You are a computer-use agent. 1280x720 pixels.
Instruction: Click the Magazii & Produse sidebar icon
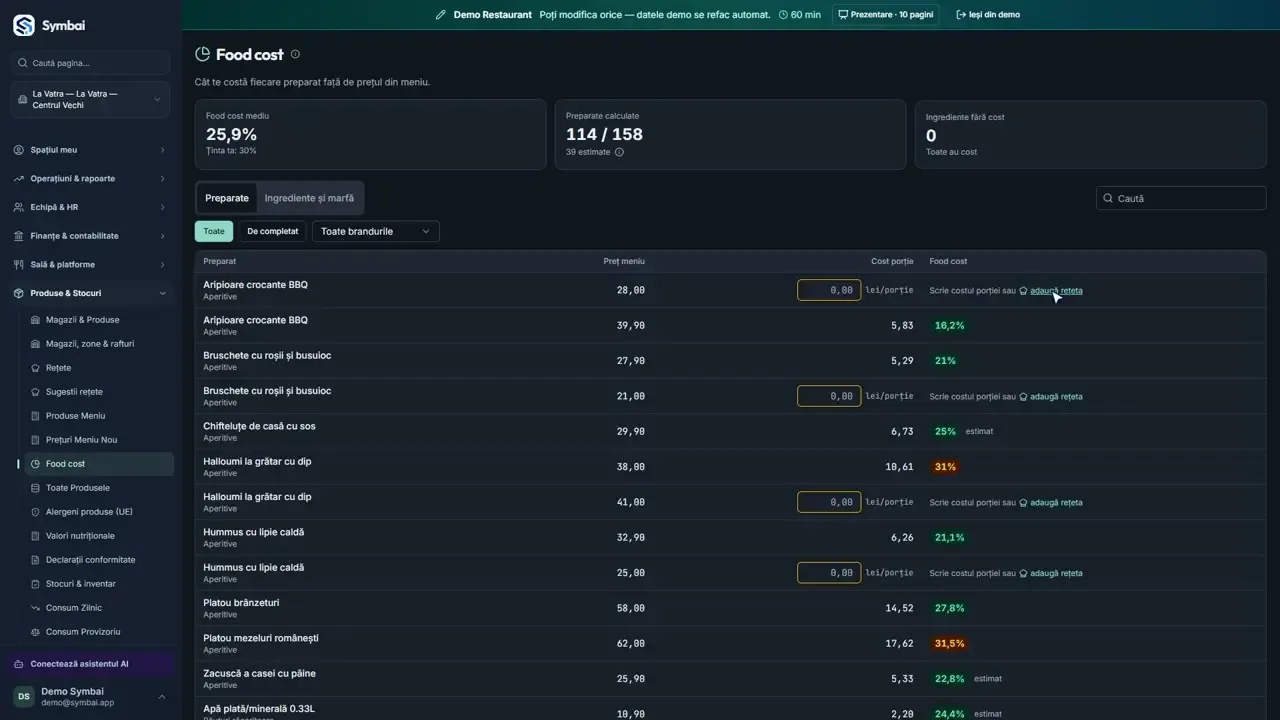(36, 320)
